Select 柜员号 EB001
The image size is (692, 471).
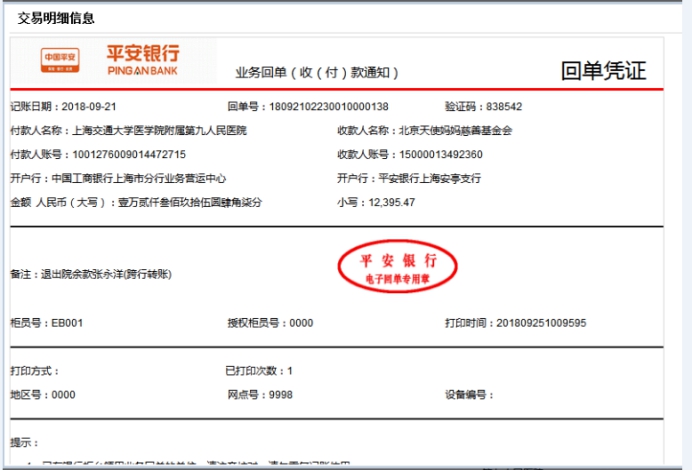point(46,323)
